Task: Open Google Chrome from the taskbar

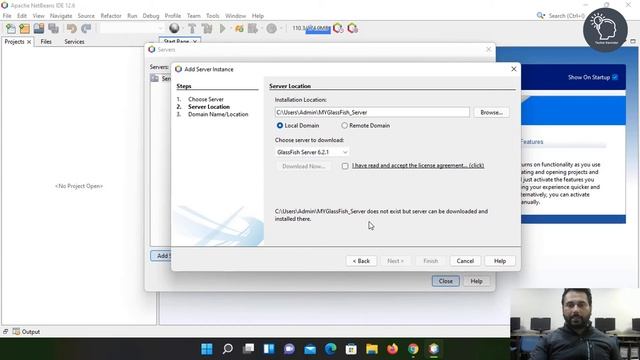Action: 413,349
